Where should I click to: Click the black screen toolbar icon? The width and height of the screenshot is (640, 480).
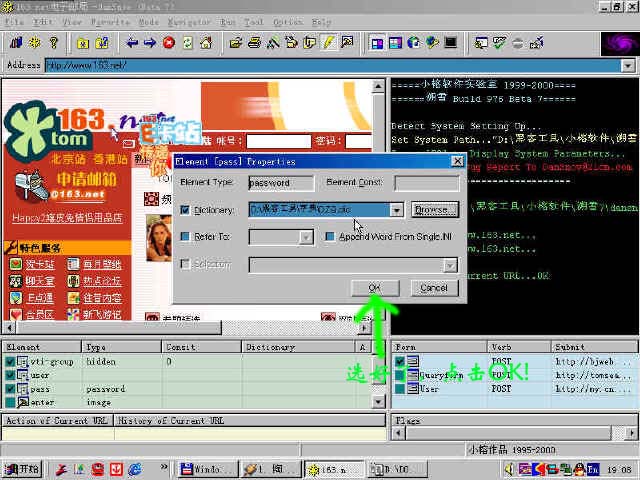451,42
